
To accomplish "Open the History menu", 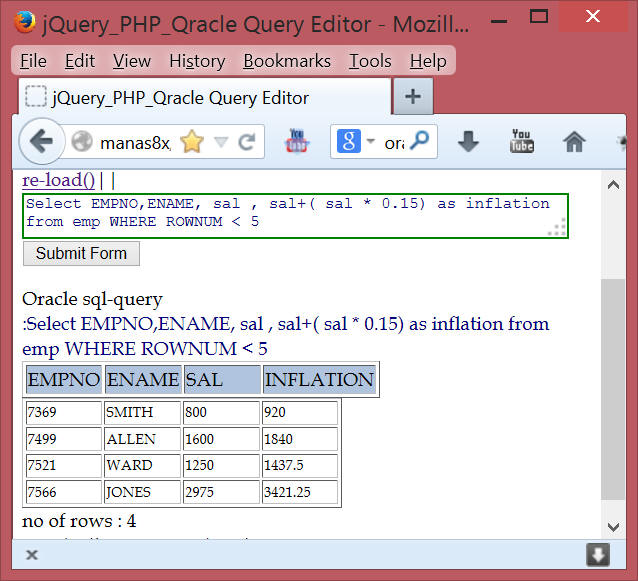I will [x=197, y=61].
